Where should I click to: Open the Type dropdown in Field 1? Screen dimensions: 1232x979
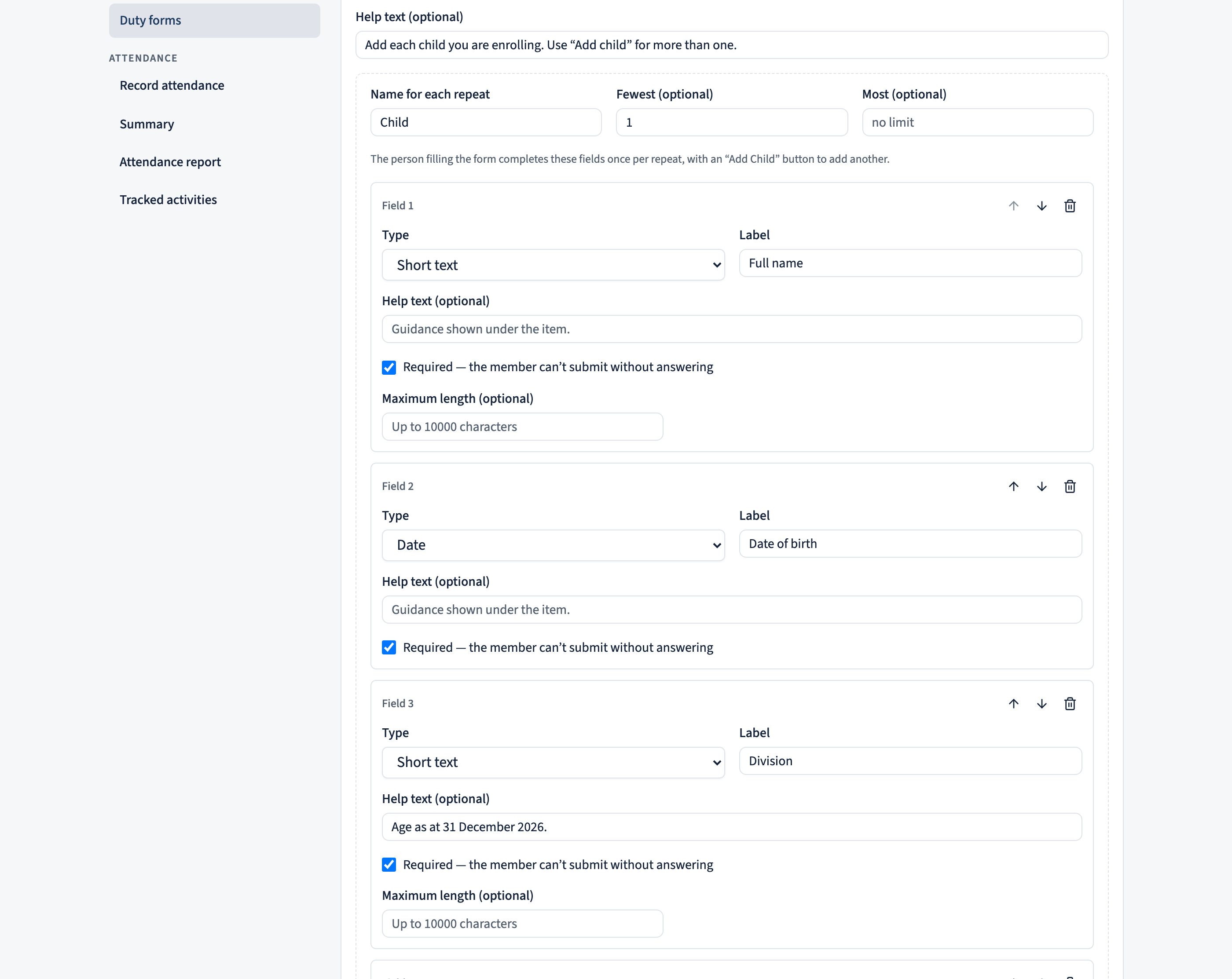tap(553, 265)
